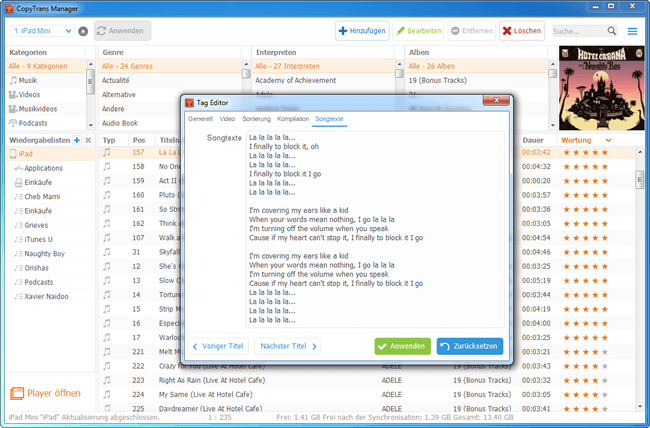Add a new playlist with plus icon
This screenshot has height=428, width=650.
77,140
